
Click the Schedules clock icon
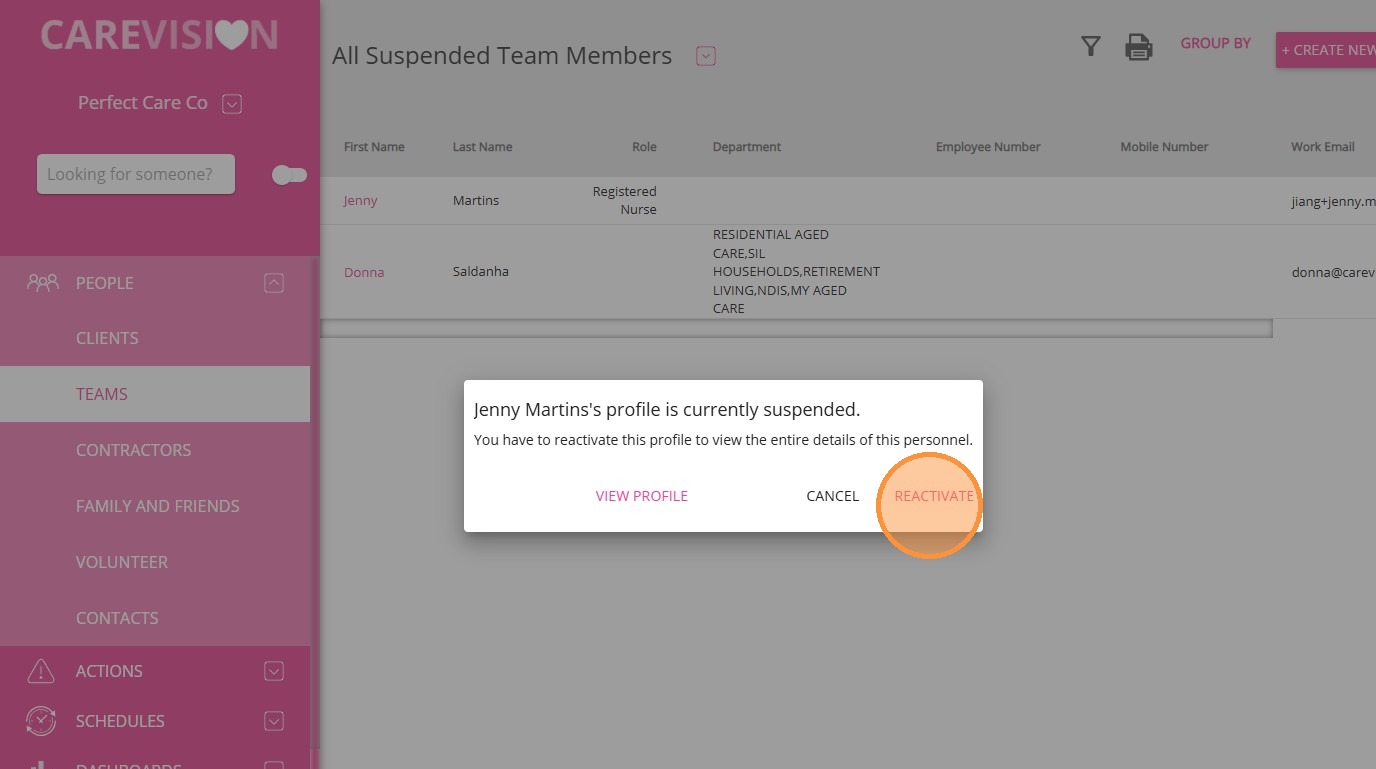41,721
